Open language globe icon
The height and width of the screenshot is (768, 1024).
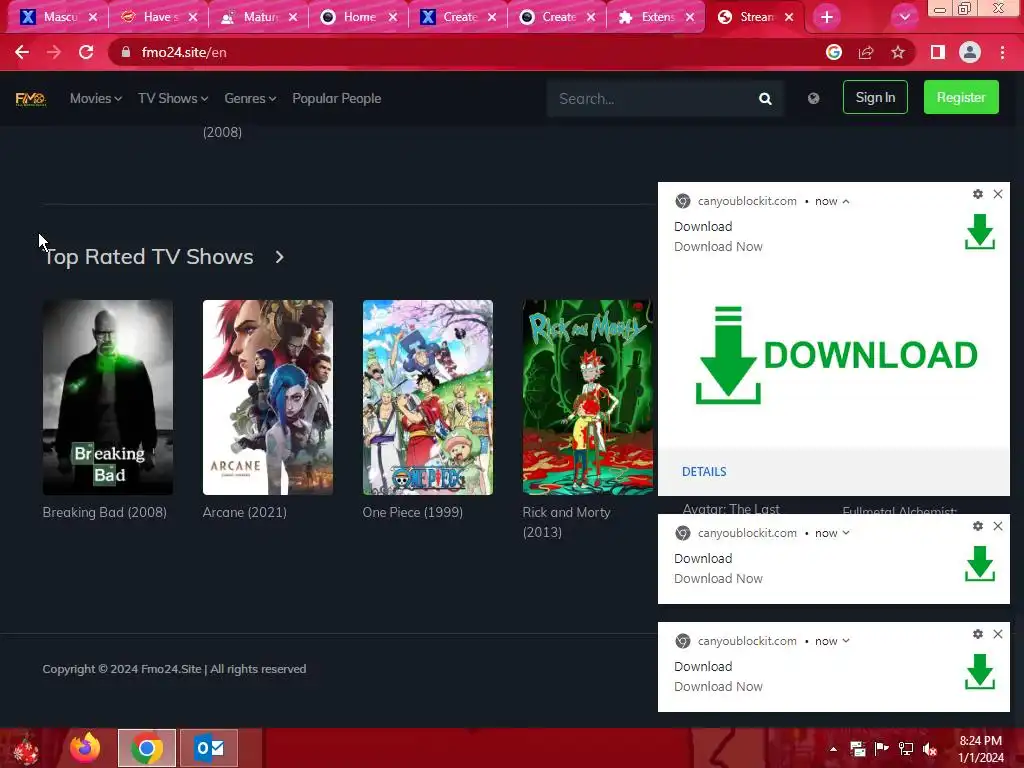[813, 99]
